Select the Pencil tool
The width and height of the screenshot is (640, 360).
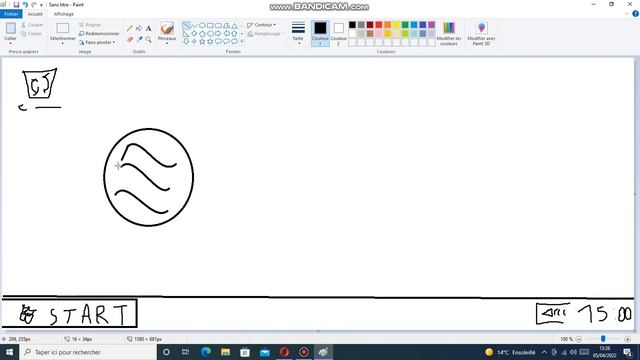tap(130, 28)
